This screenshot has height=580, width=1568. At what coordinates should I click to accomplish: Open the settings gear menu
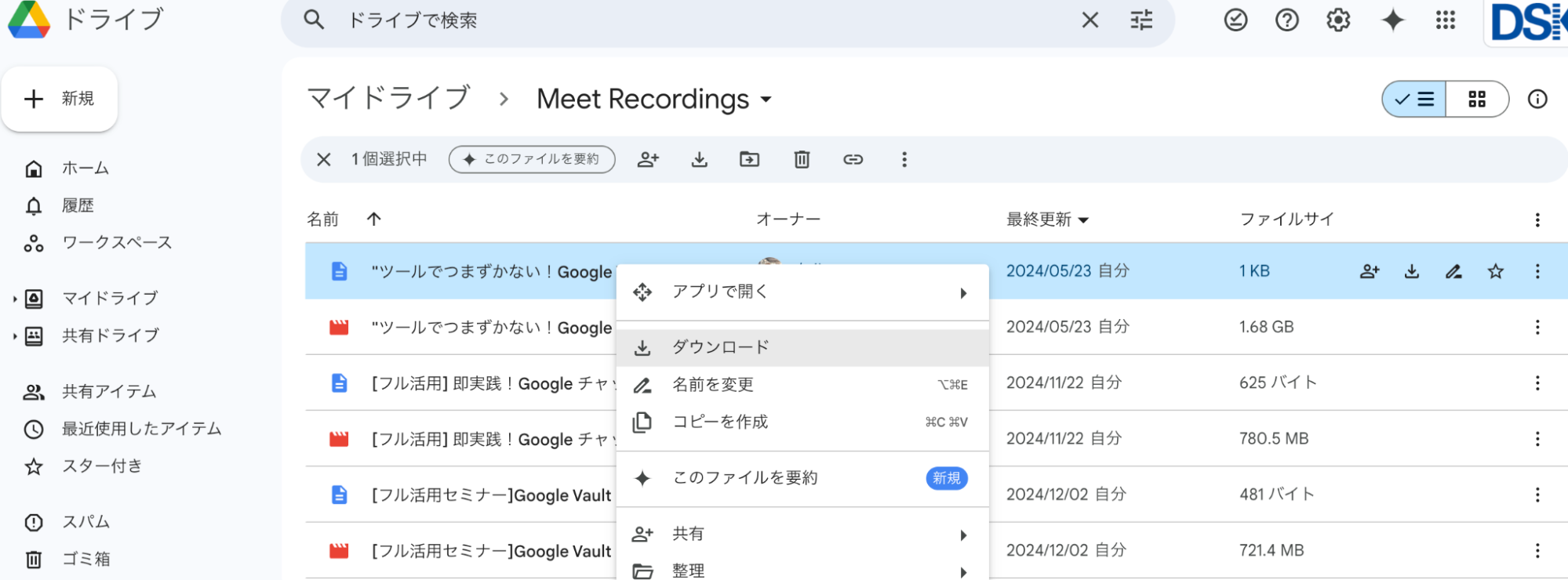click(1338, 20)
